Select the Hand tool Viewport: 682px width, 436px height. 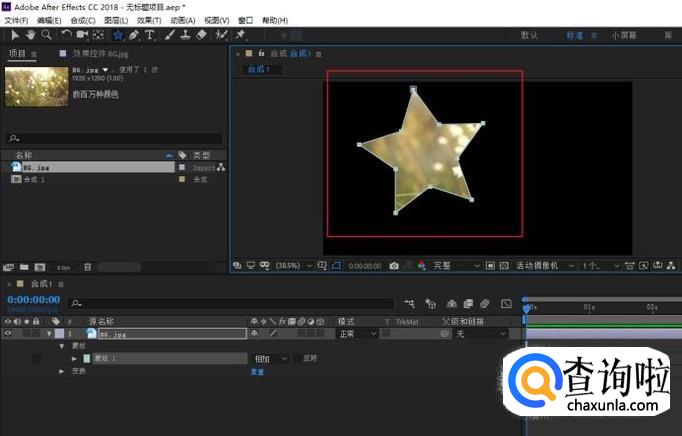click(30, 34)
